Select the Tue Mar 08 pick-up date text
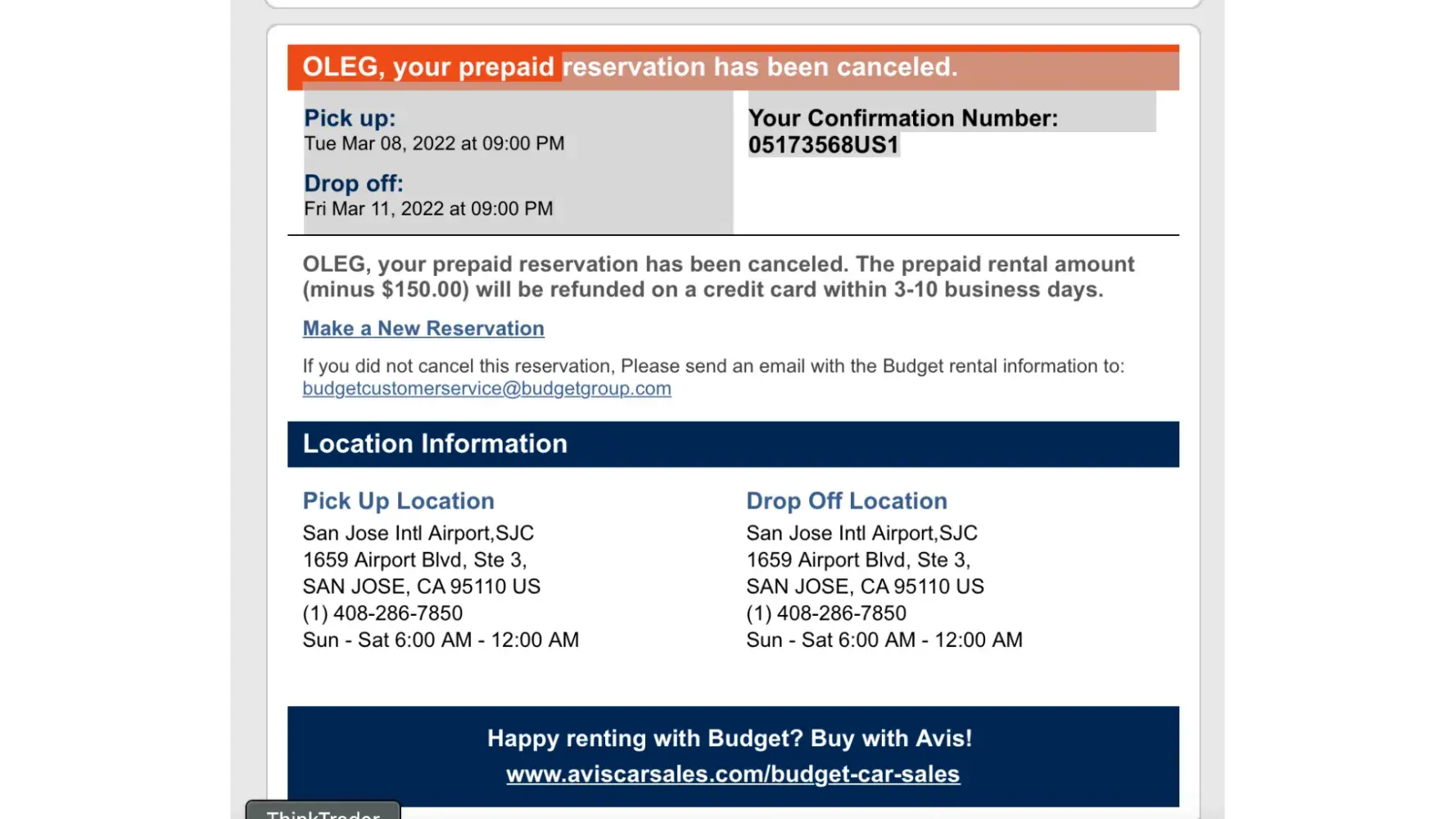 [x=434, y=143]
